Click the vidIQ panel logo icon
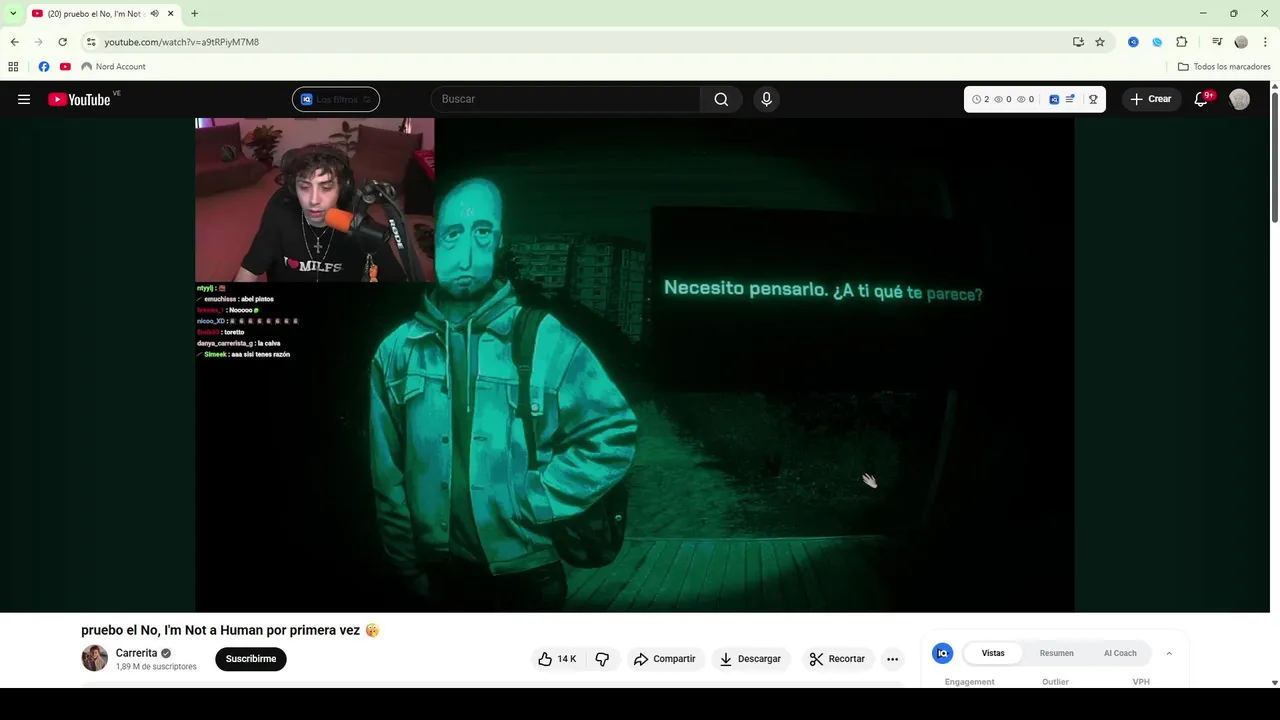This screenshot has width=1280, height=720. [942, 653]
